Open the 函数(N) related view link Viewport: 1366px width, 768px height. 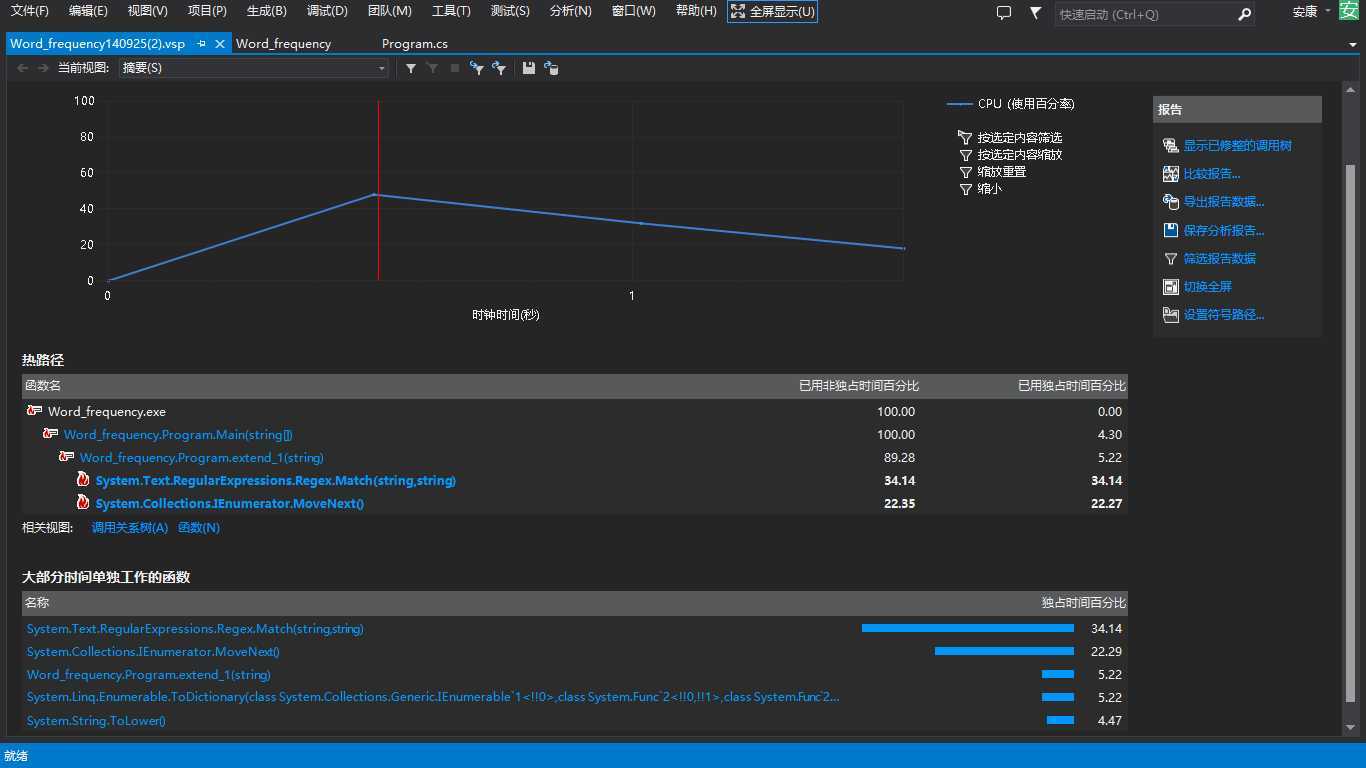pyautogui.click(x=199, y=528)
